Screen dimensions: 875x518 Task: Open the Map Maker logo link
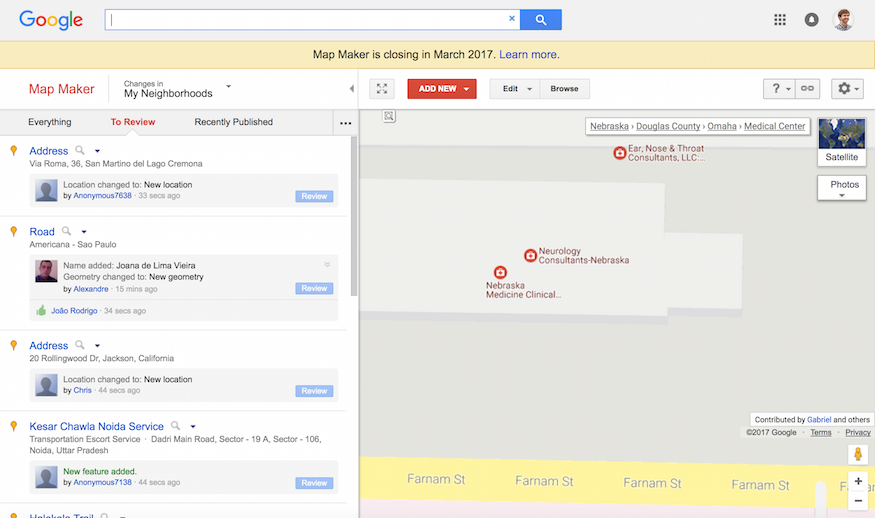click(x=61, y=89)
